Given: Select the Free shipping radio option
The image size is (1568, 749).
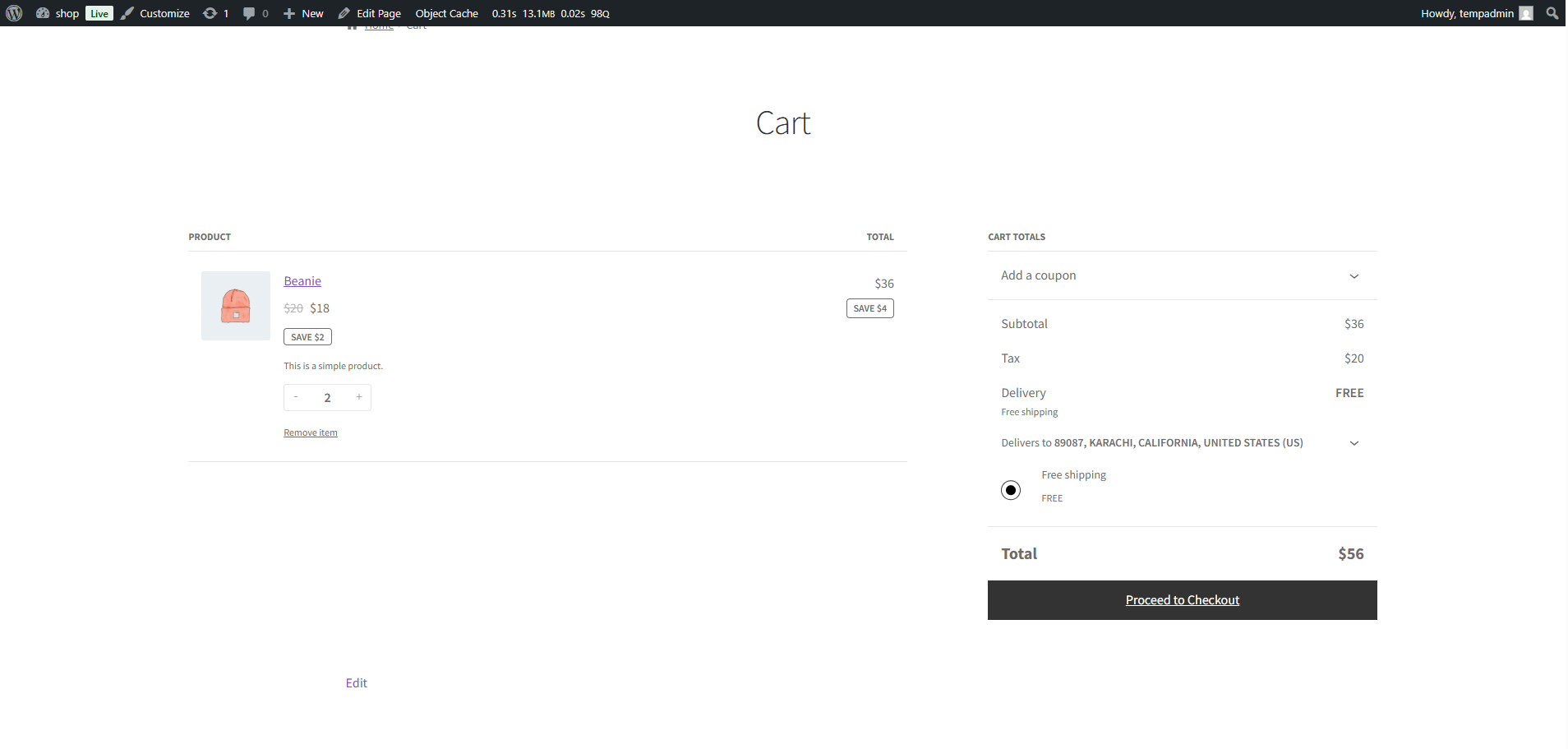Looking at the screenshot, I should point(1011,490).
